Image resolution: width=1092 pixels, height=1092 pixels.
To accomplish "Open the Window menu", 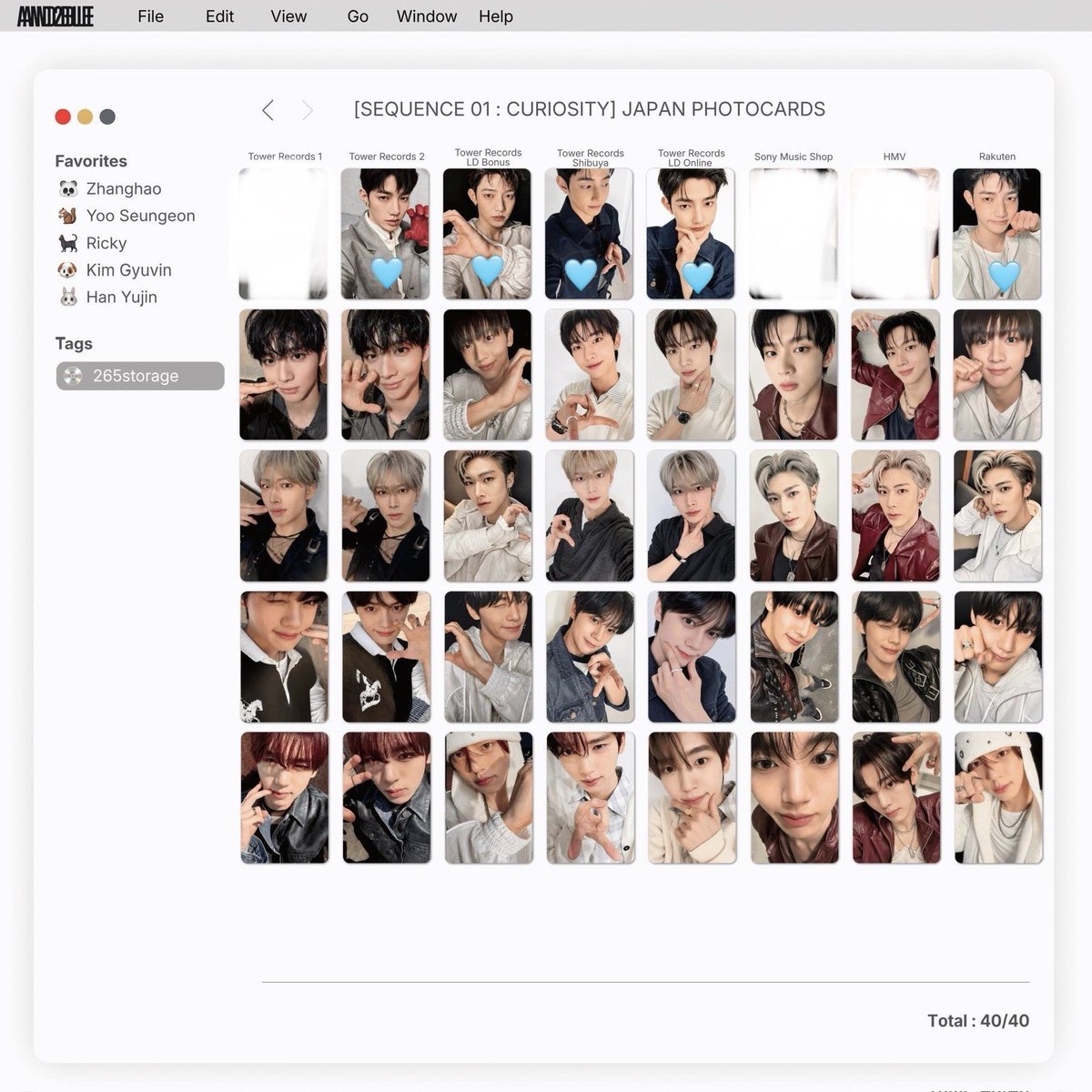I will [x=427, y=16].
